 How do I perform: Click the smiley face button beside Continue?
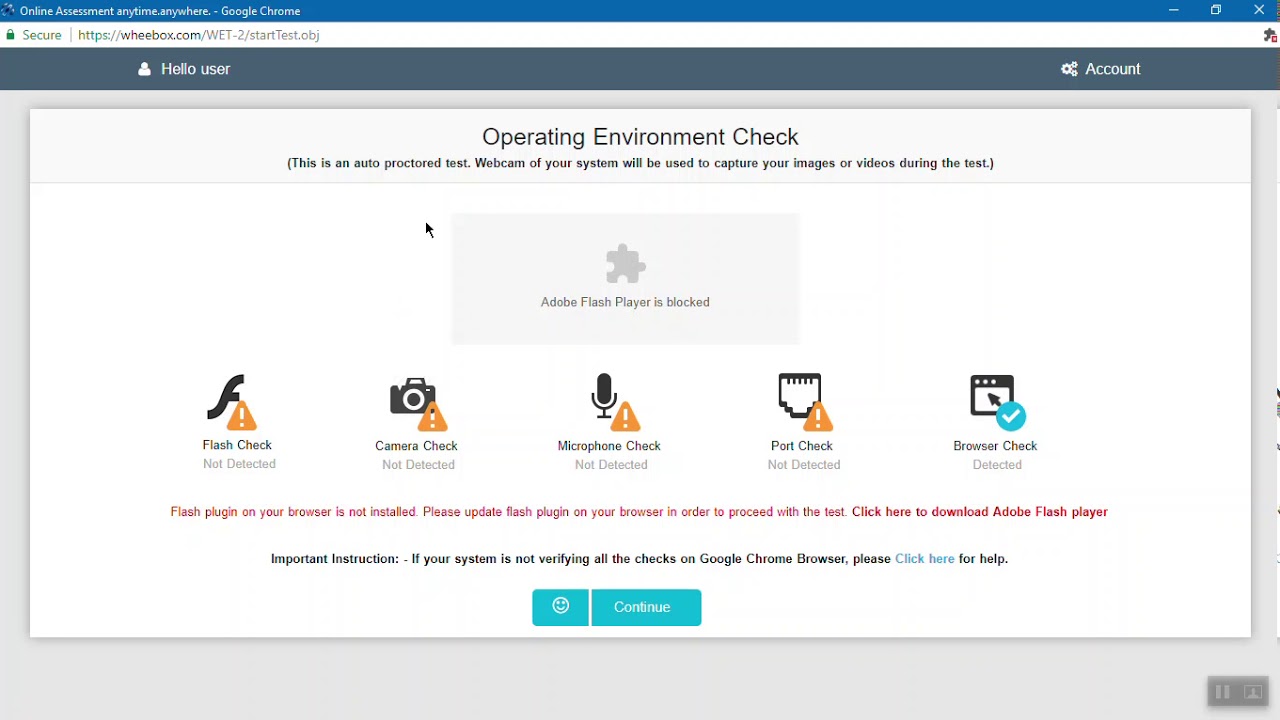(560, 607)
